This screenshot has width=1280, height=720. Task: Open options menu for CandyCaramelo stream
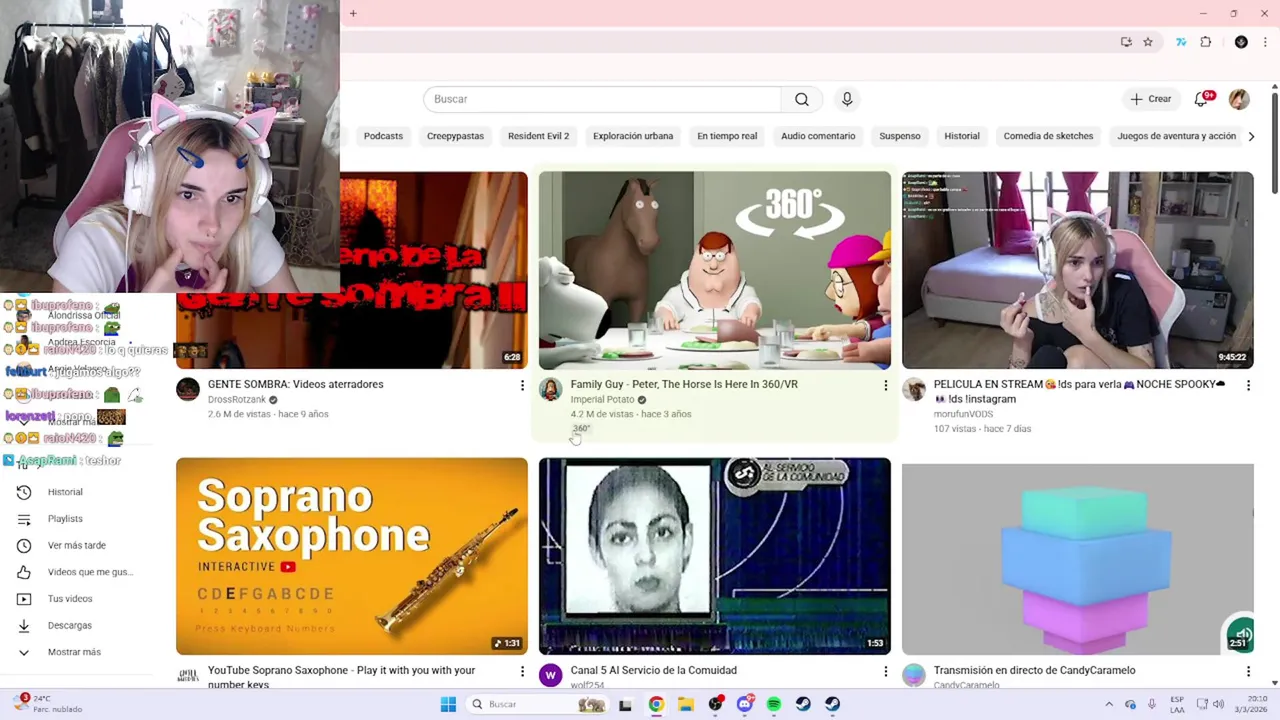coord(1247,671)
